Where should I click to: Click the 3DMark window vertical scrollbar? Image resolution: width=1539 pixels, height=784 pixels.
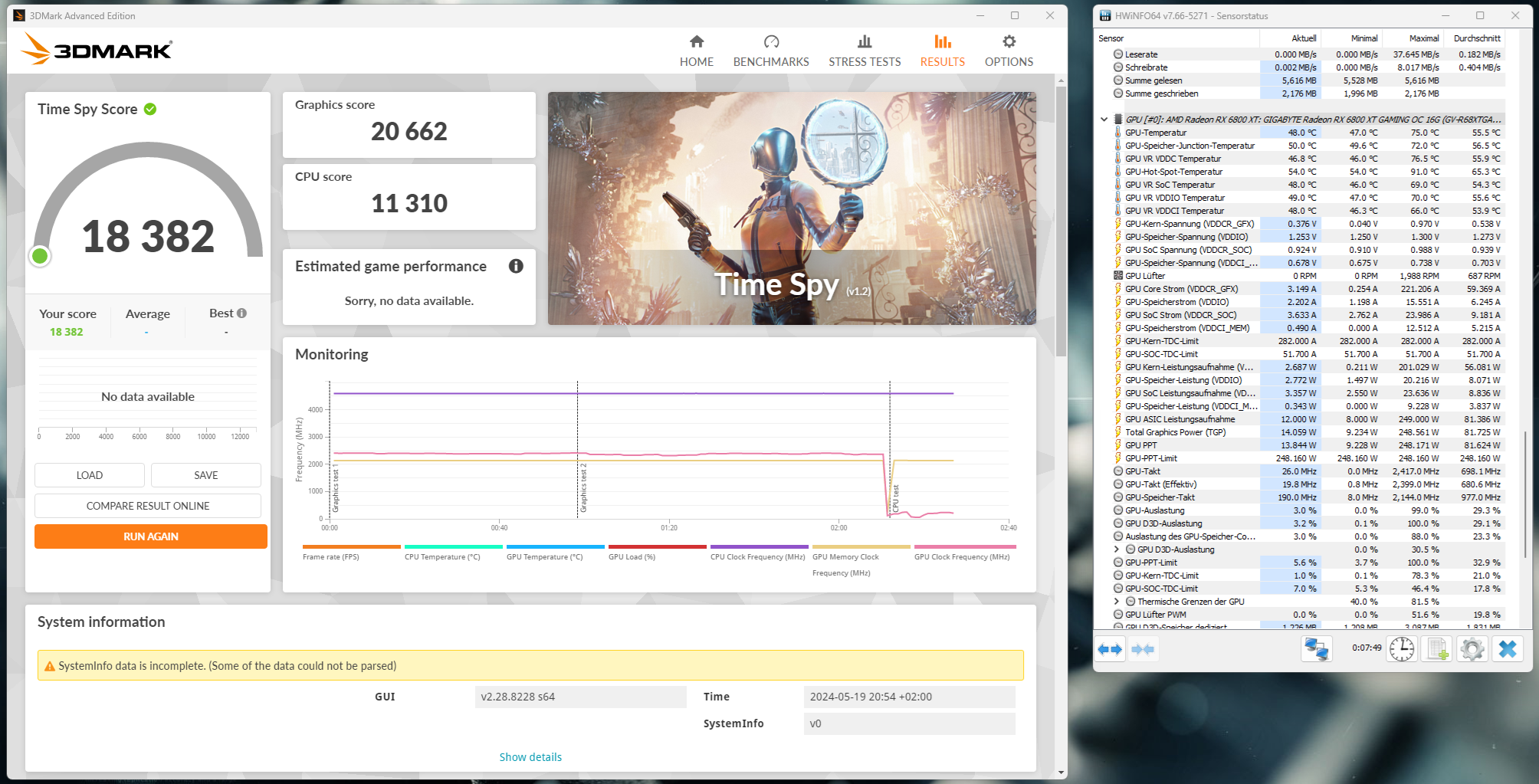click(x=1061, y=222)
